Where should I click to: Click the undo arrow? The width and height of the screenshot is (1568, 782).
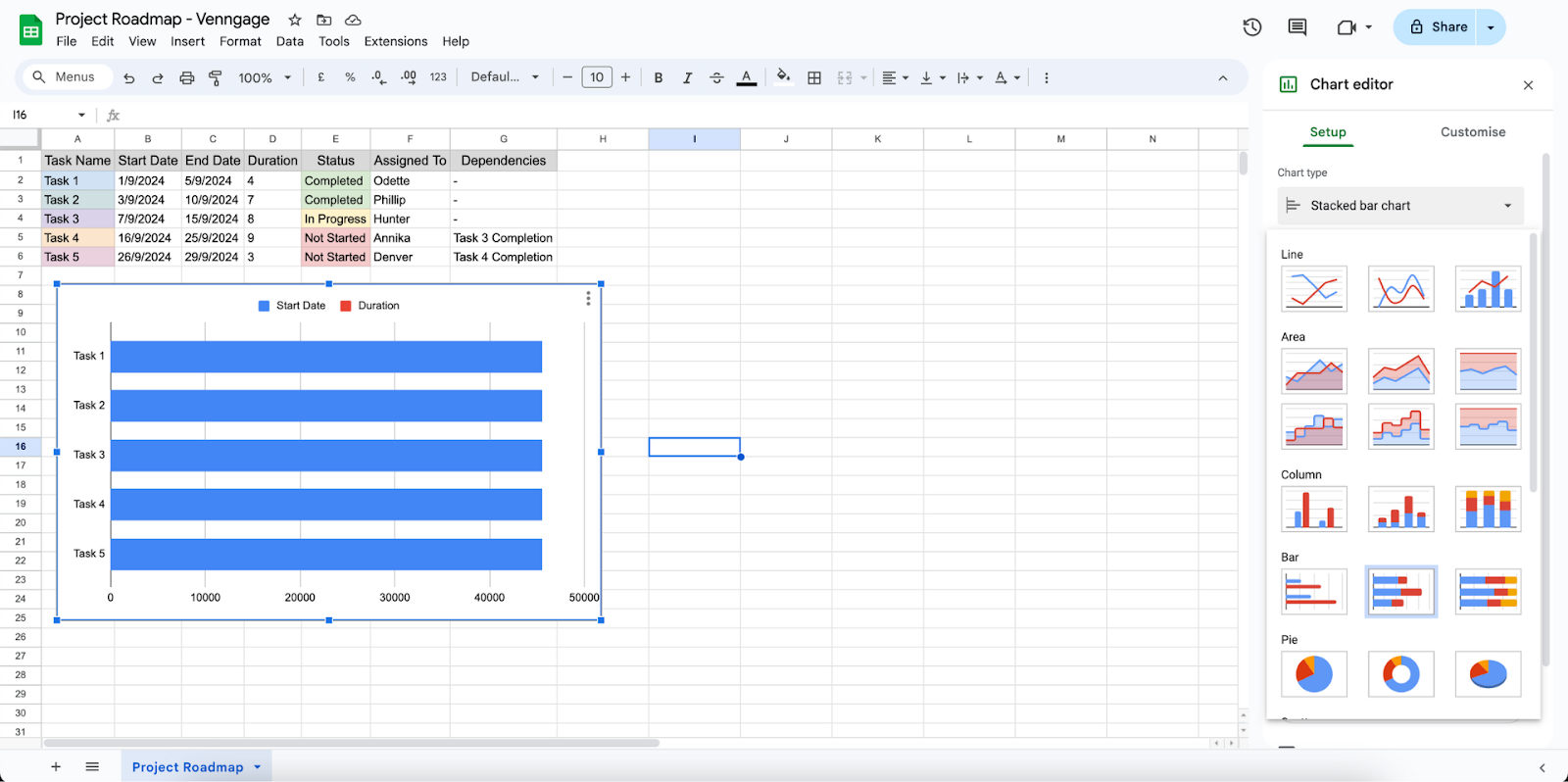coord(129,77)
